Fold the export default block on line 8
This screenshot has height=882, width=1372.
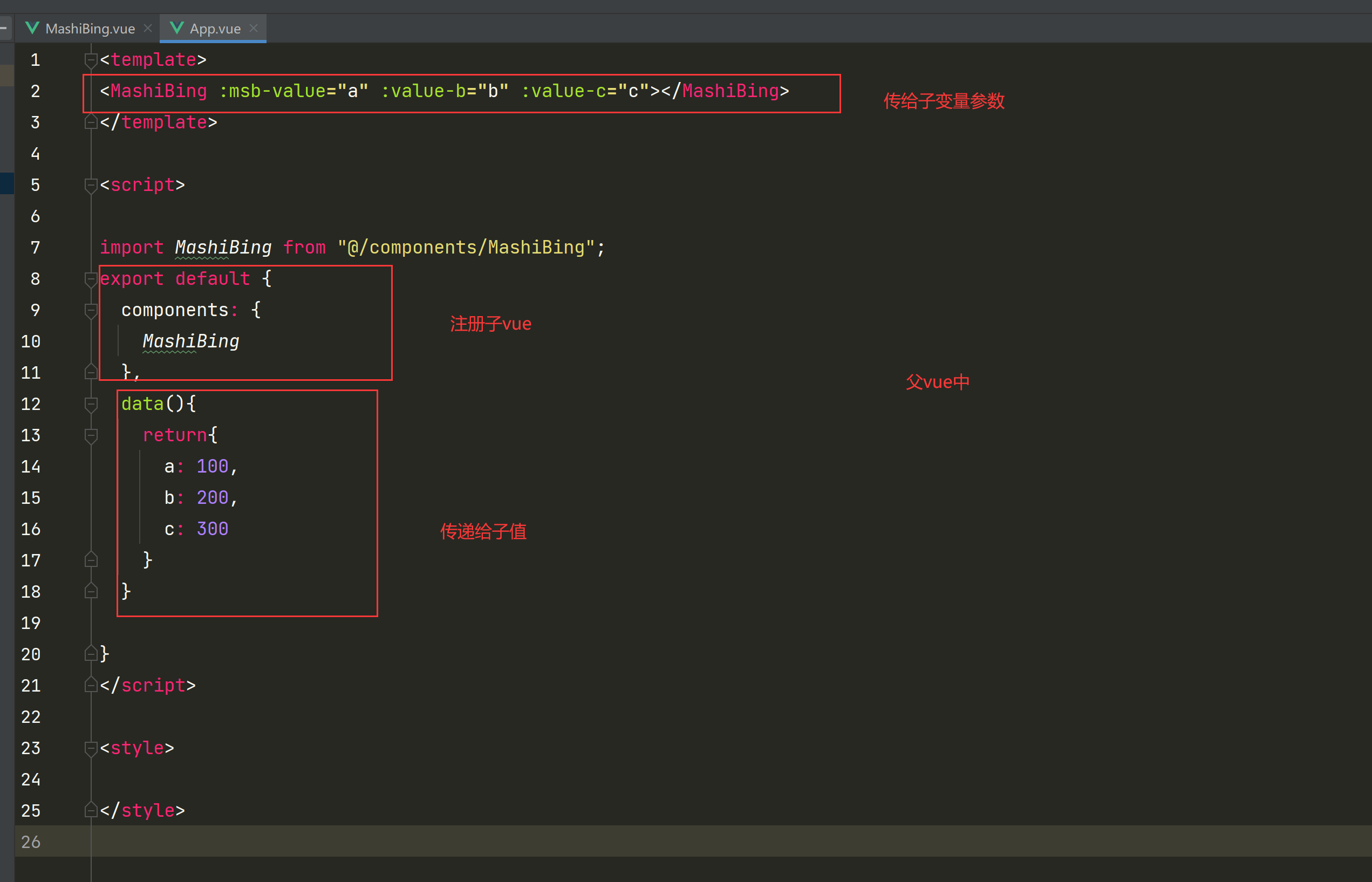coord(91,279)
